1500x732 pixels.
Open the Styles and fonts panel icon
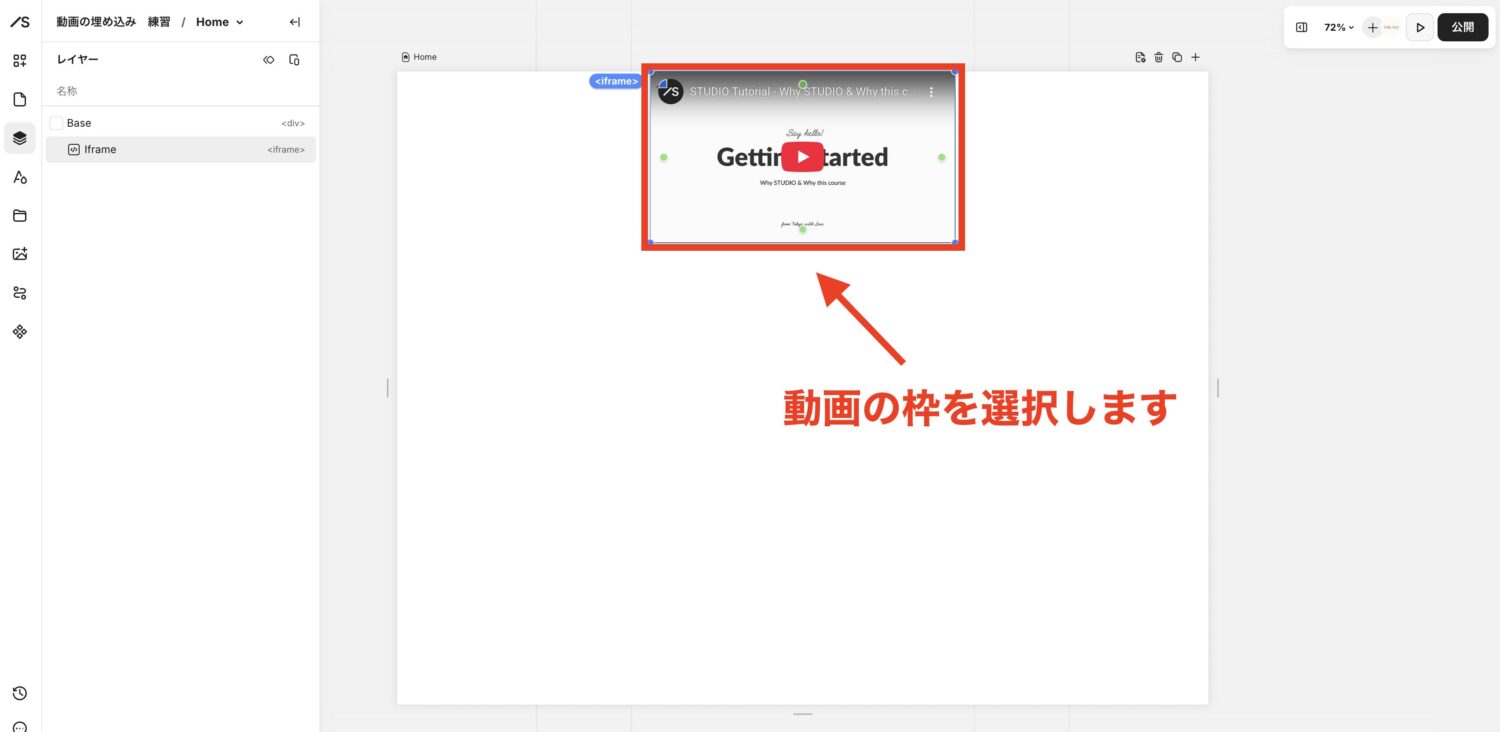coord(20,177)
